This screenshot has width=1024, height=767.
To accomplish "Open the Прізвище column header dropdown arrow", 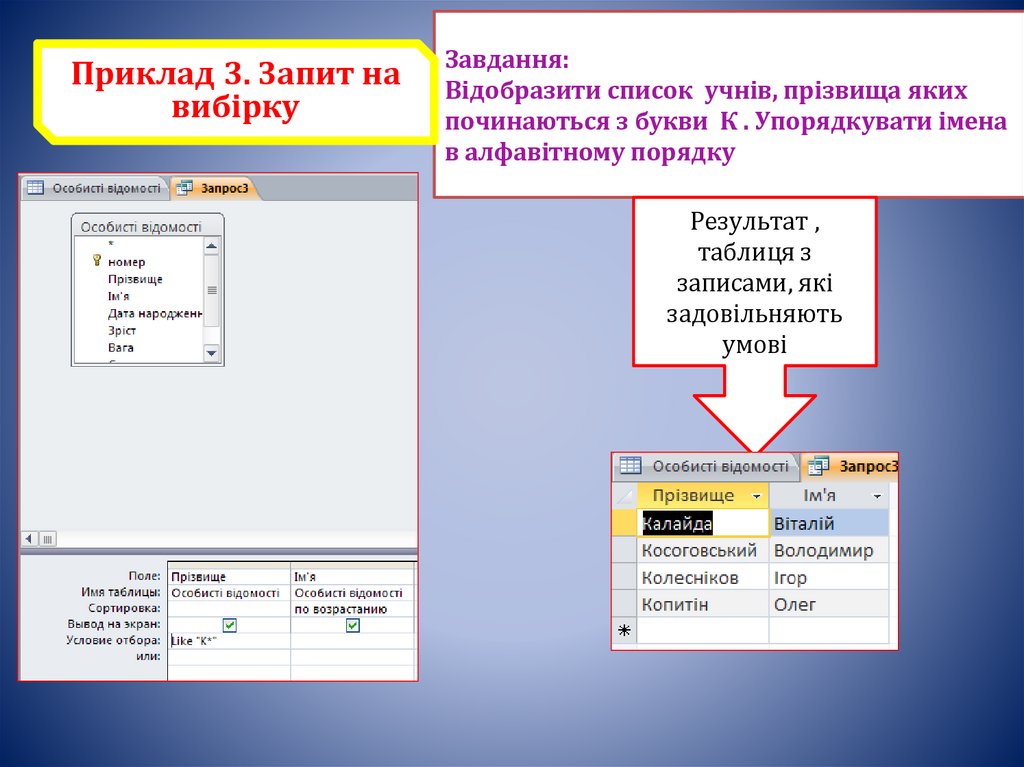I will pos(756,497).
